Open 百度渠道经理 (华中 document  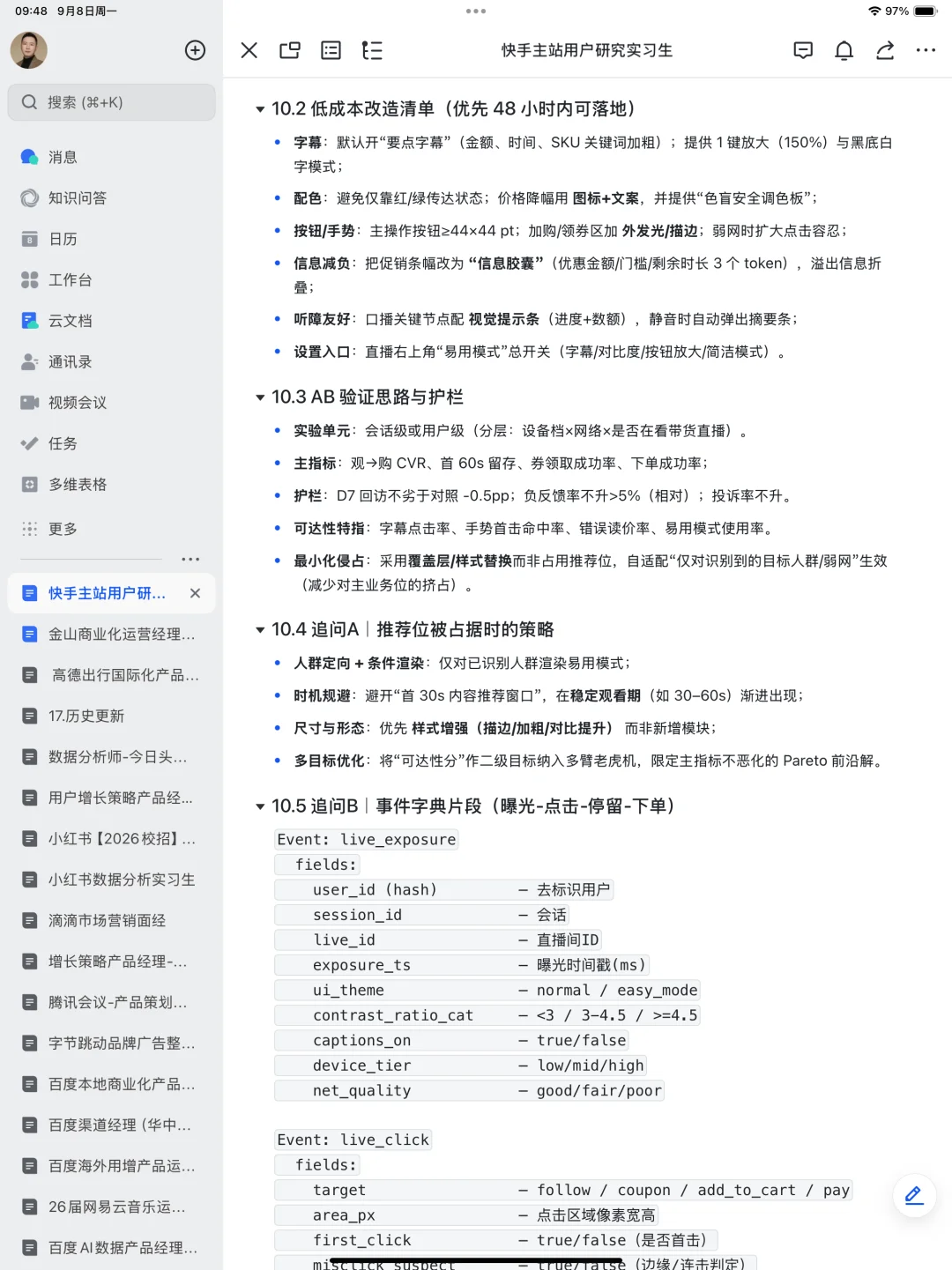pyautogui.click(x=111, y=1125)
